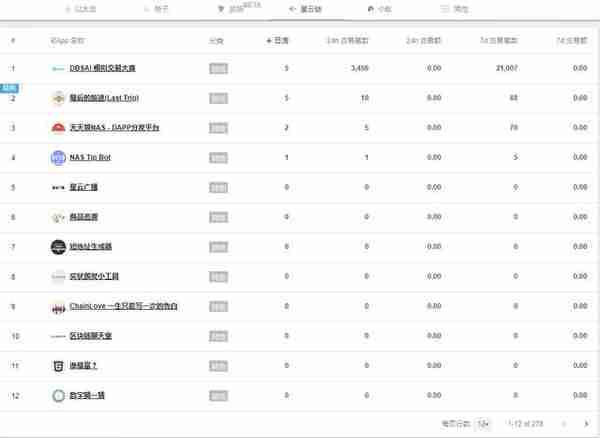This screenshot has width=600, height=438.
Task: Click the '21,007' cell in row 1
Action: click(x=507, y=68)
